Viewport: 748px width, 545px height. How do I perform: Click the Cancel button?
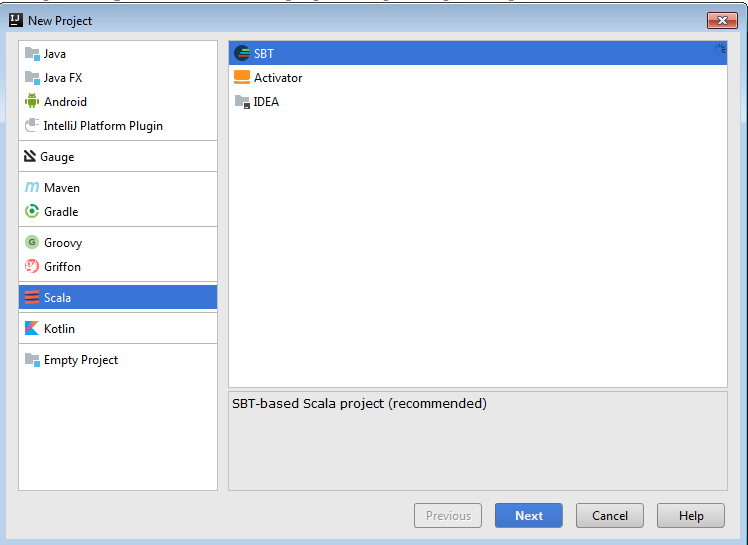pyautogui.click(x=610, y=515)
